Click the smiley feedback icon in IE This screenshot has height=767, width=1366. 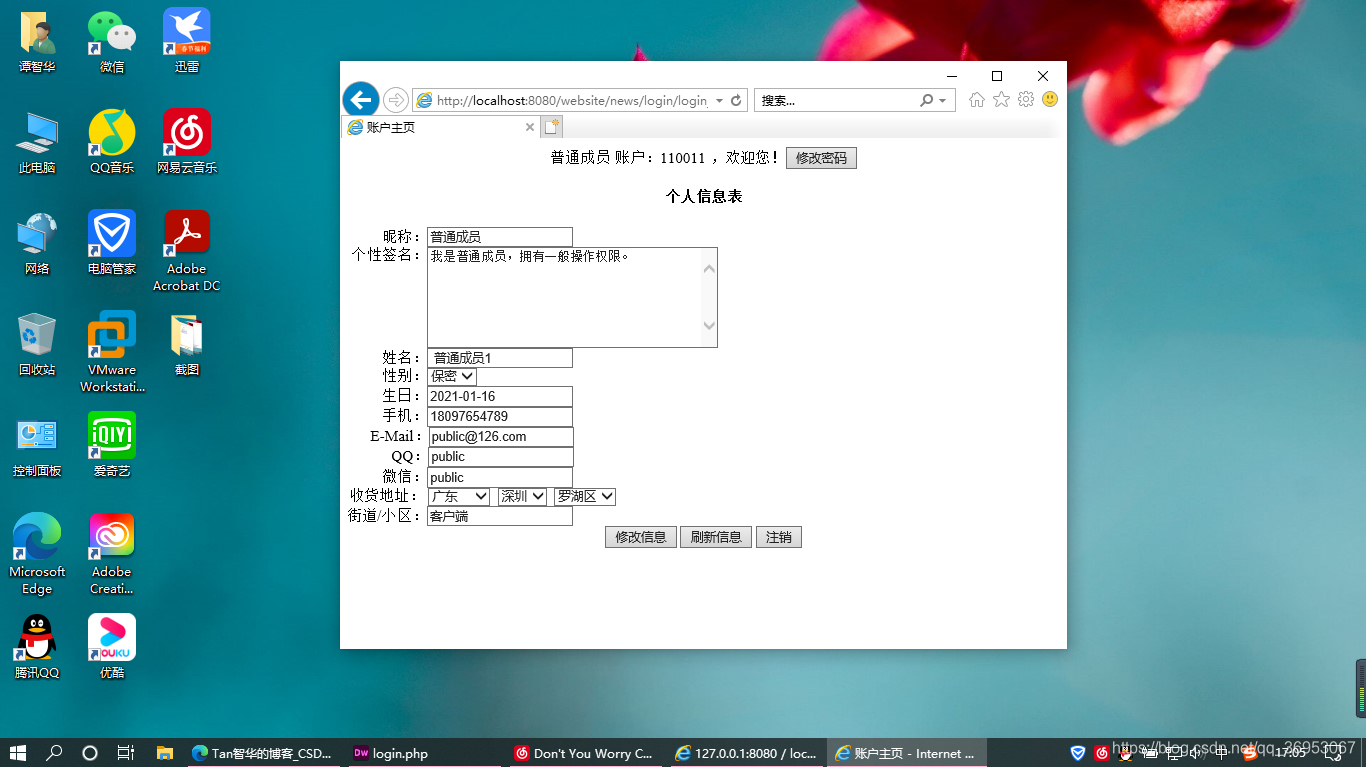(x=1049, y=100)
